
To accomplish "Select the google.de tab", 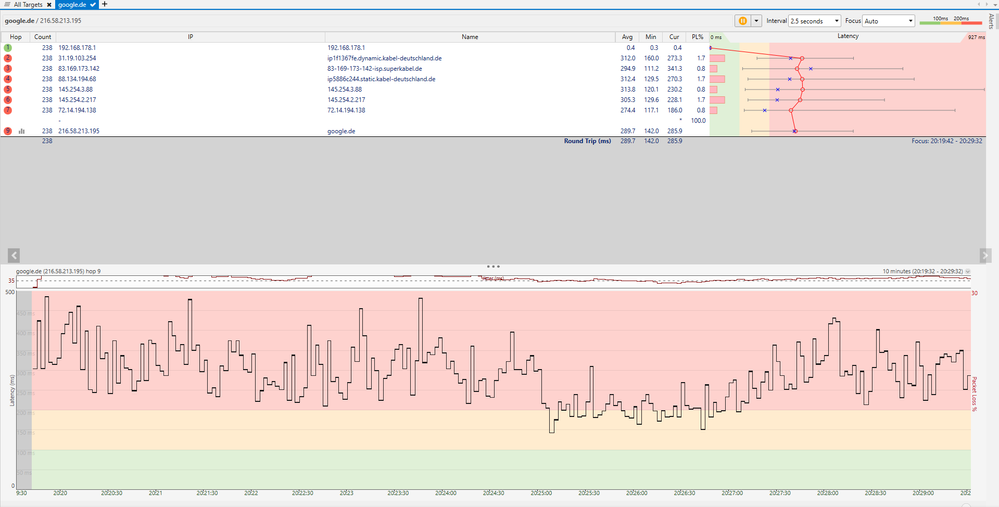I will [x=76, y=4].
